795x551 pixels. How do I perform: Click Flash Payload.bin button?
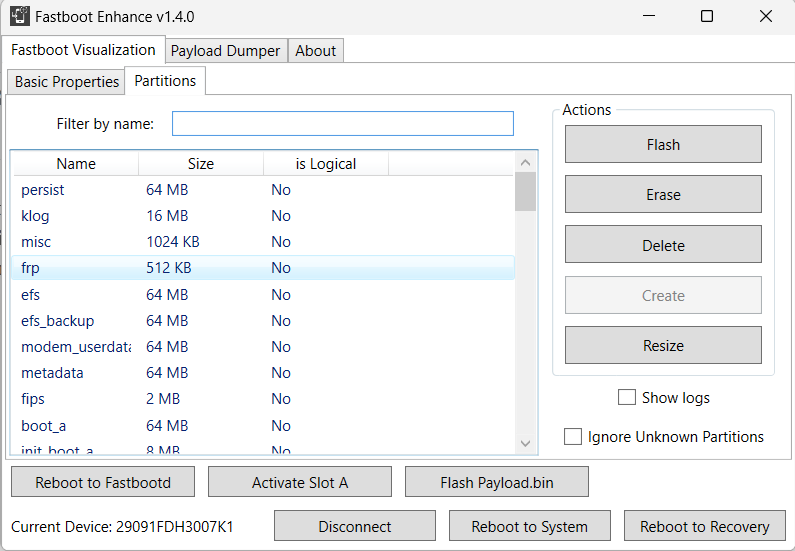(497, 482)
